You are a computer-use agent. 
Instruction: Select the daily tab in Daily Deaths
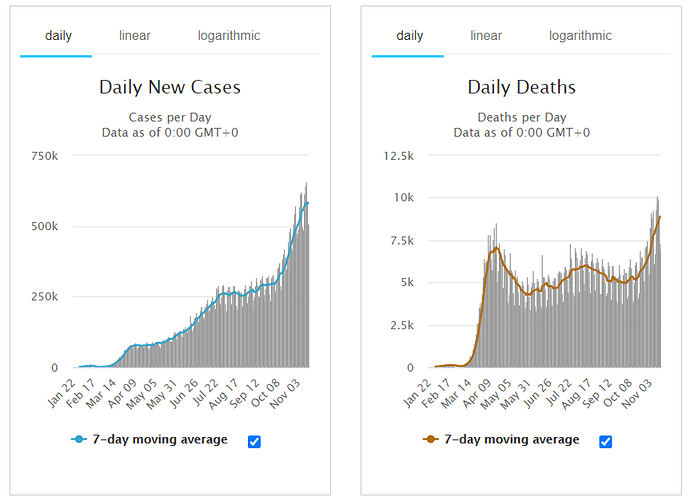click(x=410, y=36)
